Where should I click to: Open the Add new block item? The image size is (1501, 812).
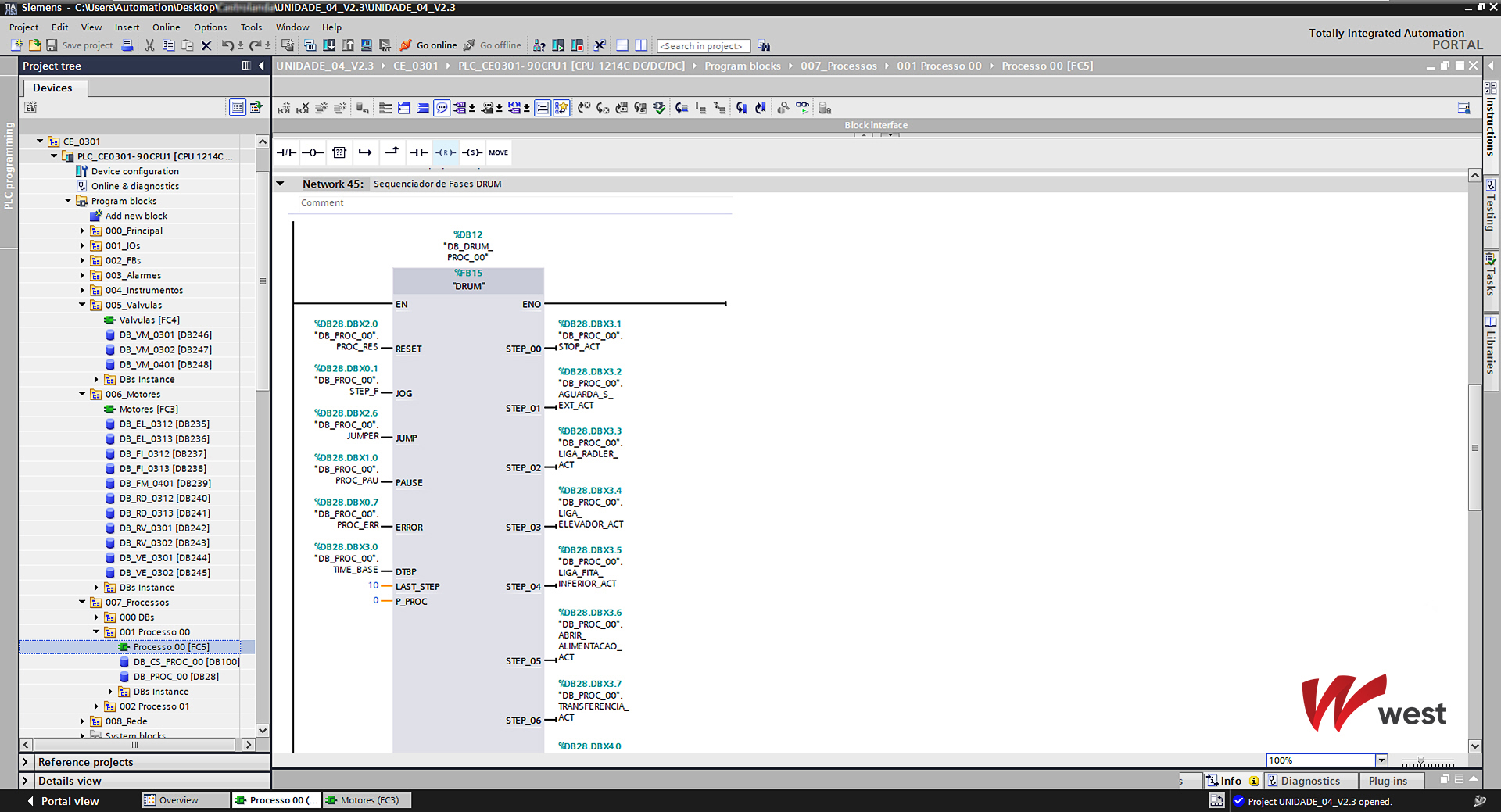(136, 216)
